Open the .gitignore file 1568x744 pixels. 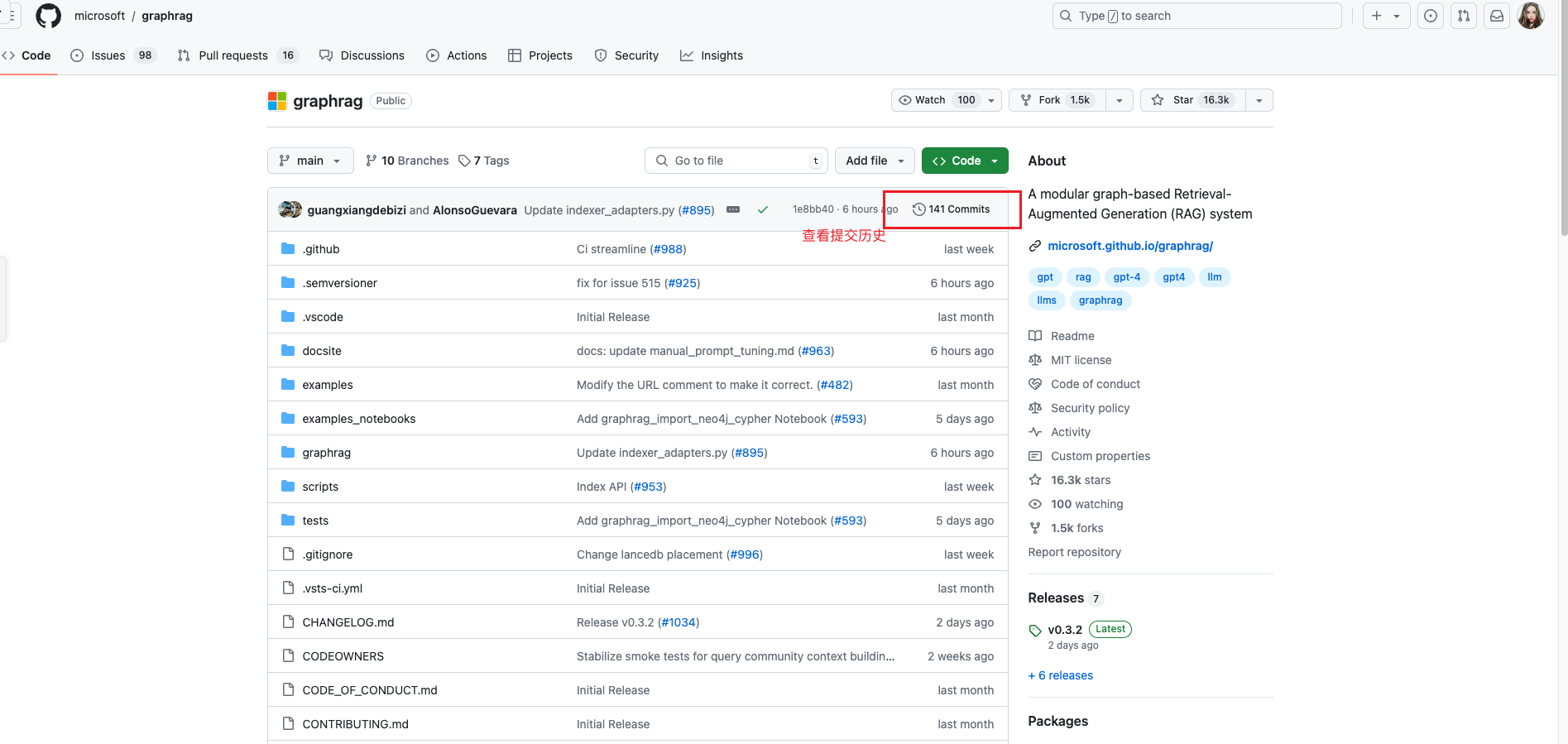click(x=328, y=554)
